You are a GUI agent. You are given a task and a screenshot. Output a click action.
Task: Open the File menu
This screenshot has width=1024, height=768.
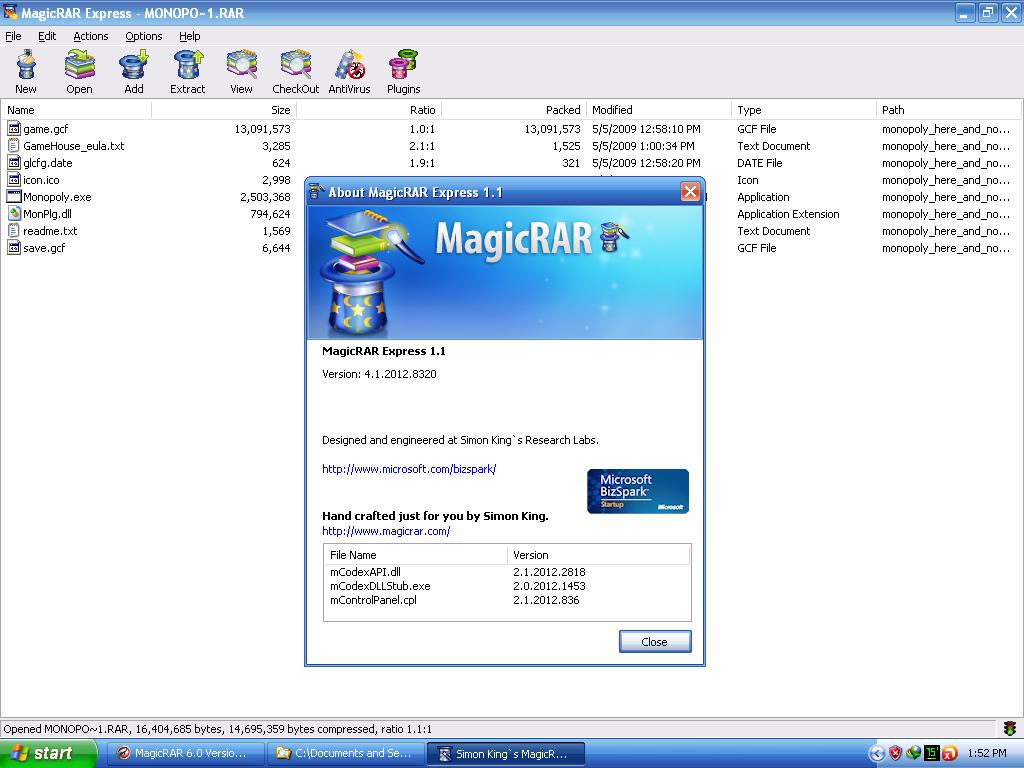(13, 36)
